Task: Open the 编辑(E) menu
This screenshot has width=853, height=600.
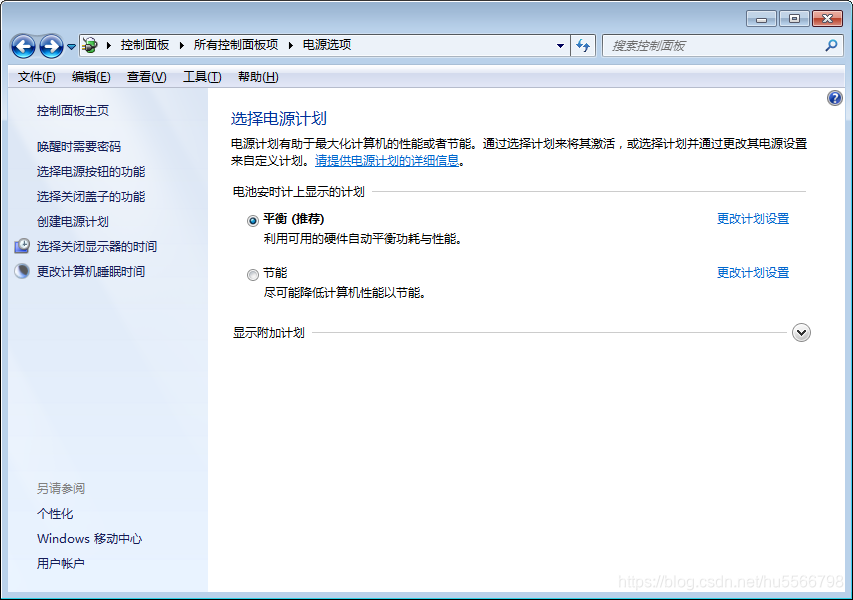Action: (x=91, y=77)
